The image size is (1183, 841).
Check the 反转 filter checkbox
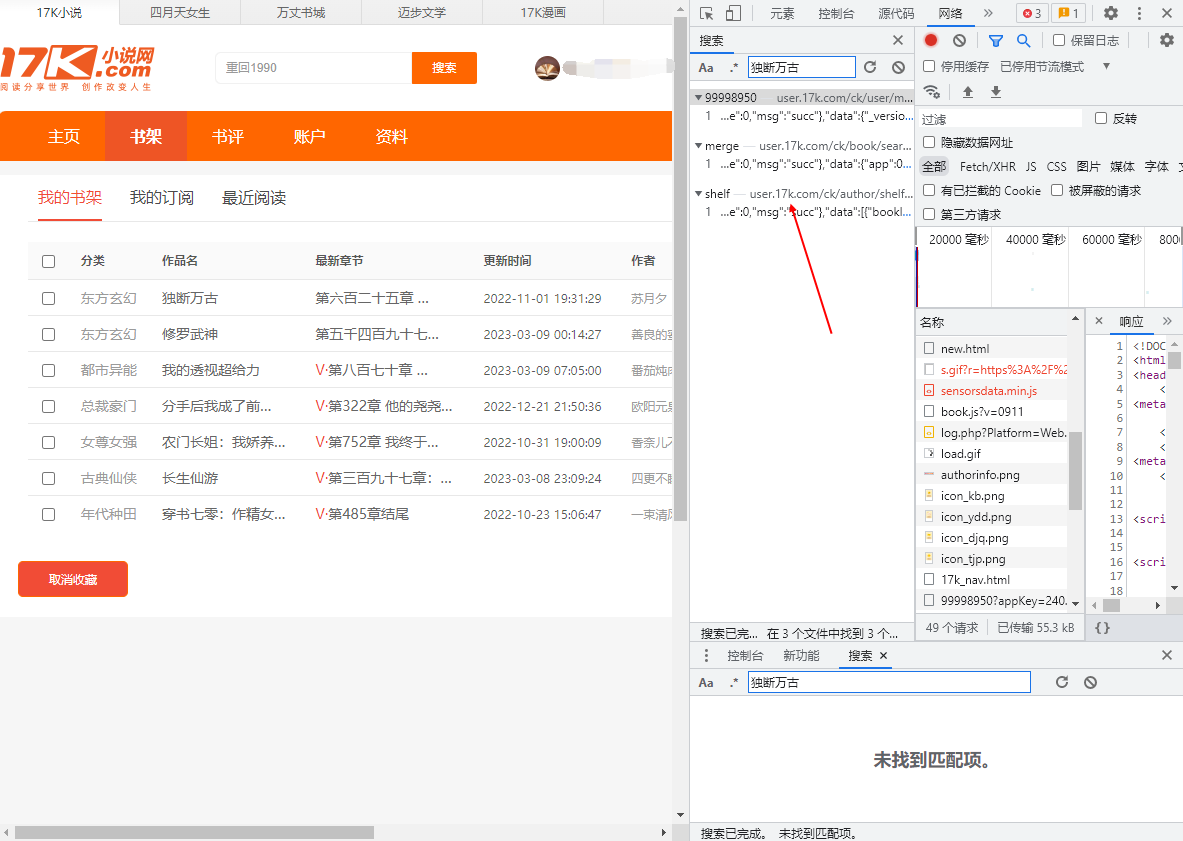click(1101, 118)
